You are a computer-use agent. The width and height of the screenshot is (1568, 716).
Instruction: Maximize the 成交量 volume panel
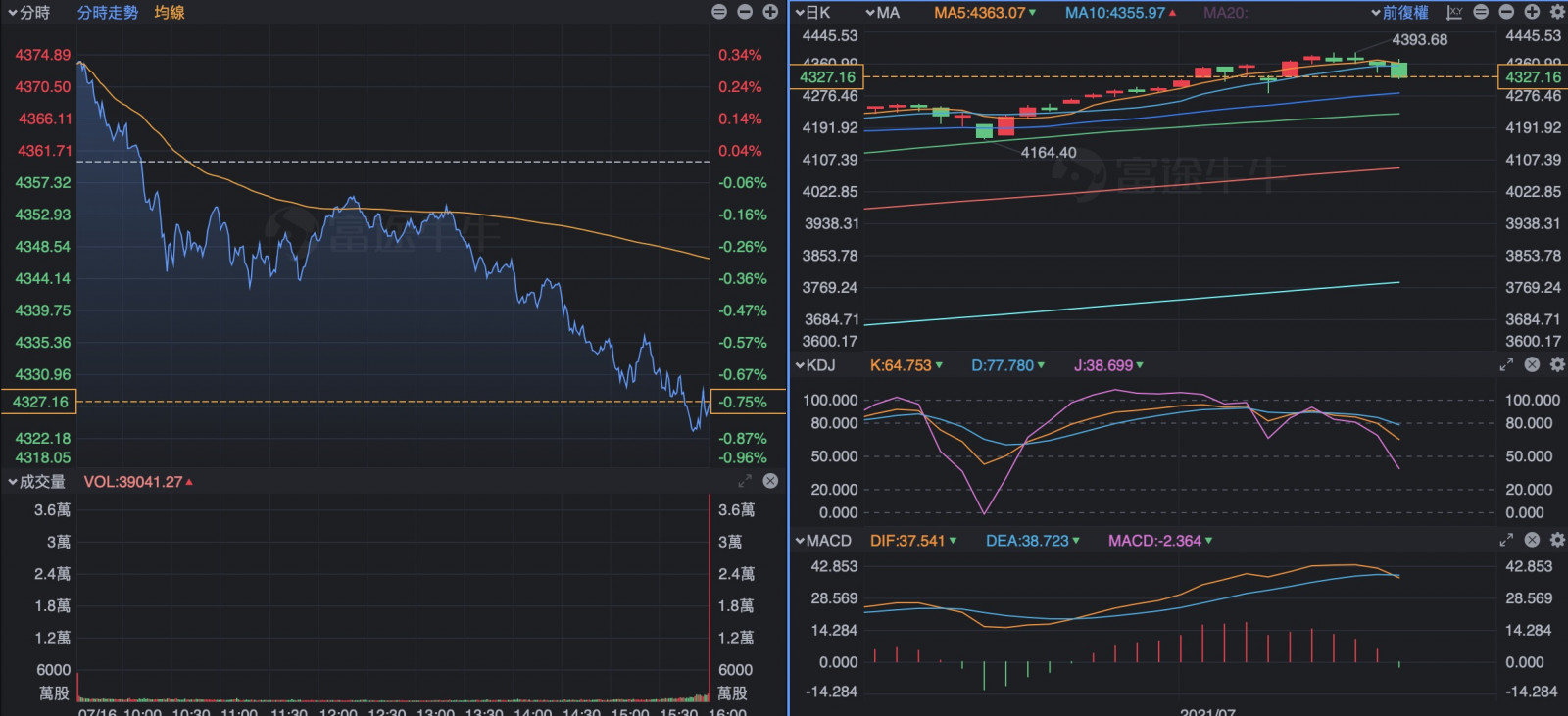click(745, 481)
